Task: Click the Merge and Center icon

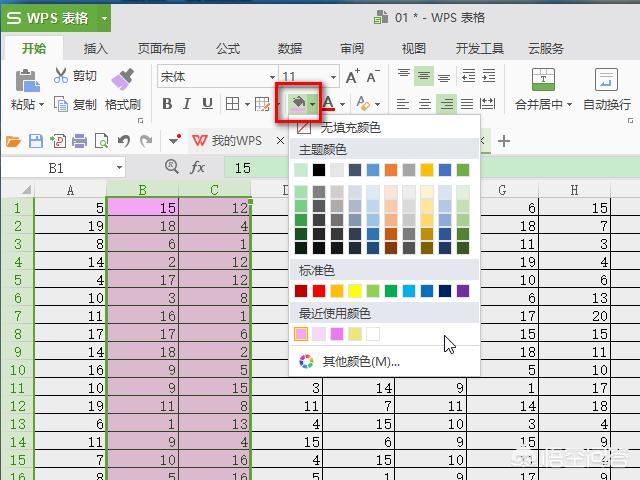Action: (x=543, y=80)
